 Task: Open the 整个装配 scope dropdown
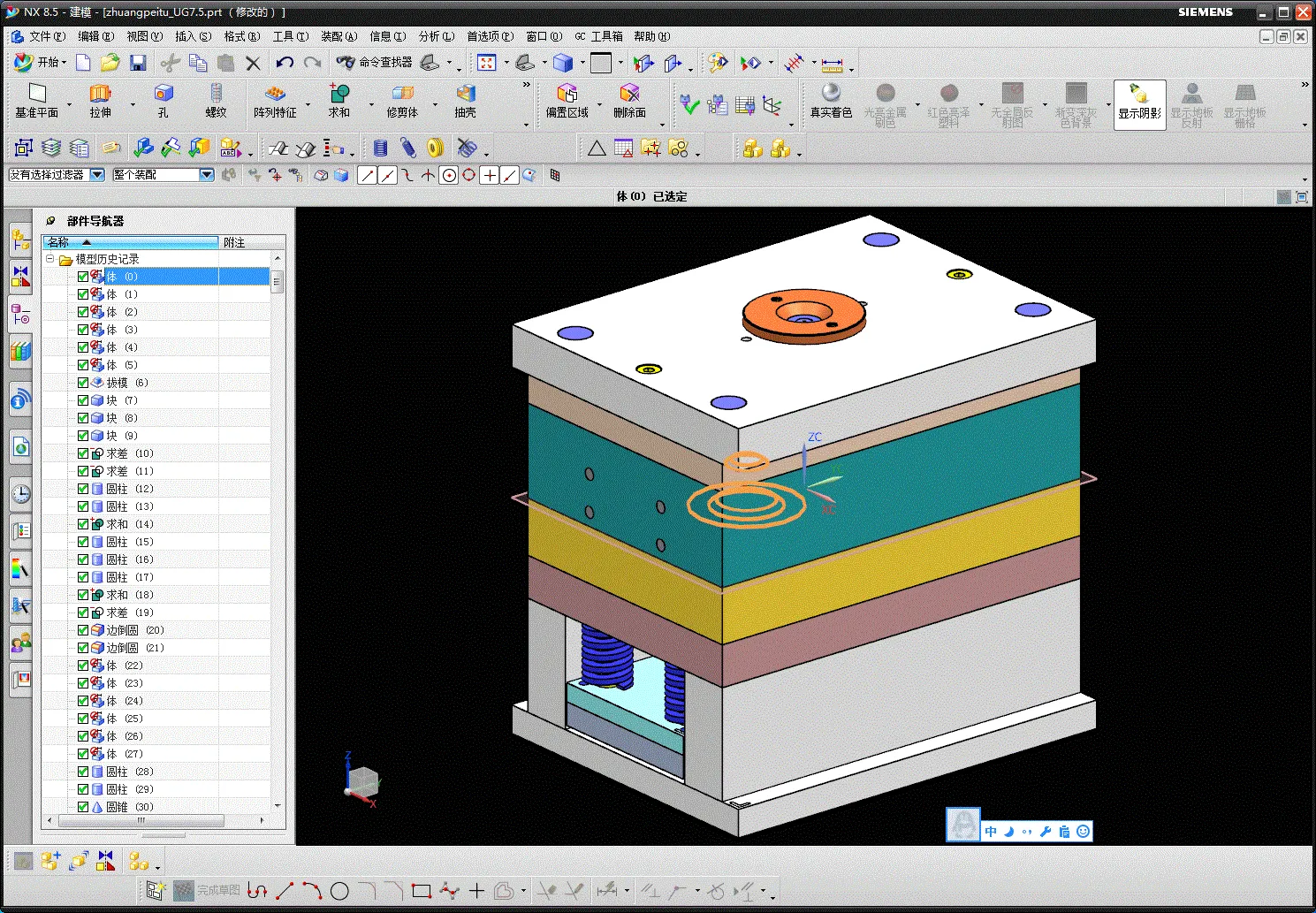tap(207, 175)
